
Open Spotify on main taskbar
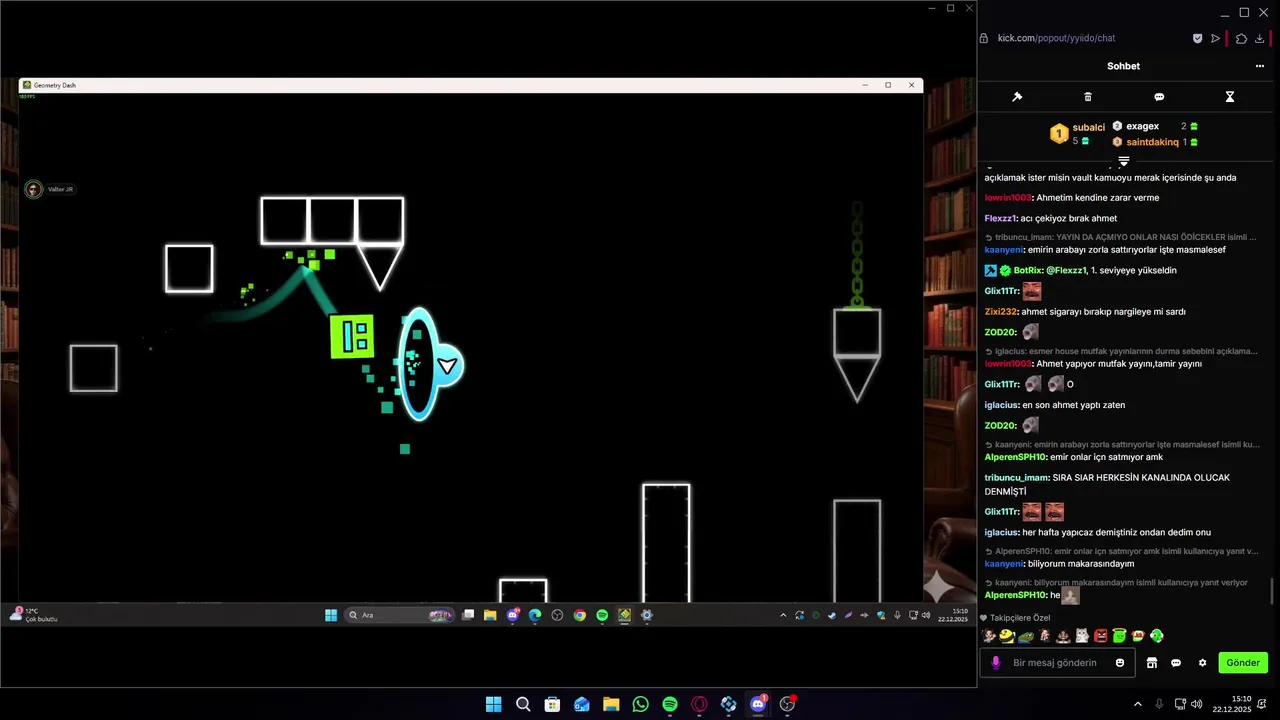click(x=670, y=704)
